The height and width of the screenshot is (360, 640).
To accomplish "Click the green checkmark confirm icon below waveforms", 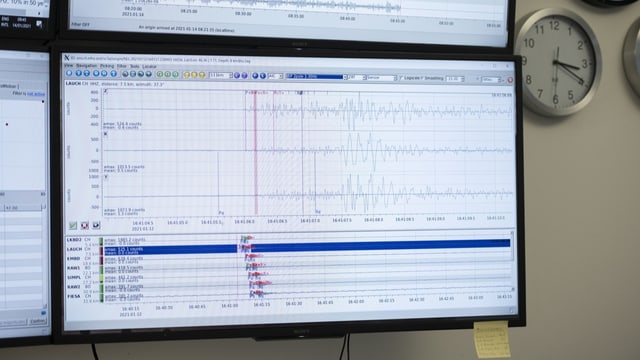I will (x=73, y=225).
